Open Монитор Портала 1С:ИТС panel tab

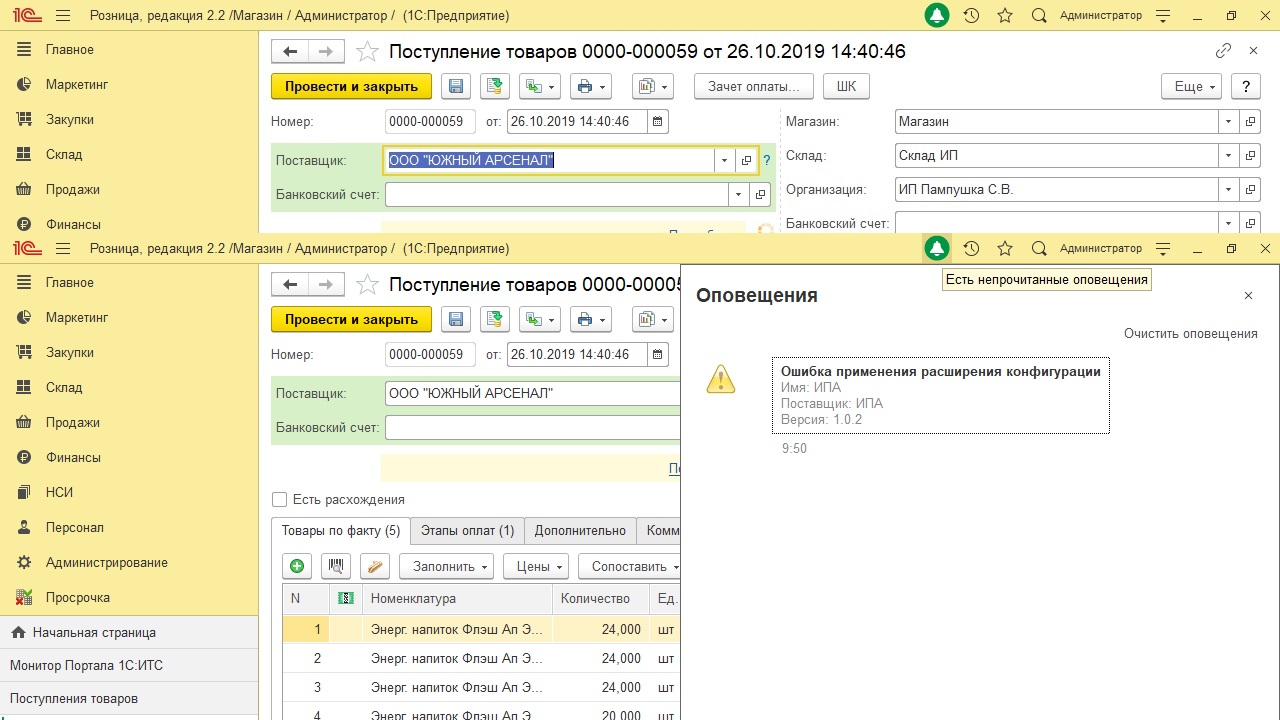[x=129, y=665]
